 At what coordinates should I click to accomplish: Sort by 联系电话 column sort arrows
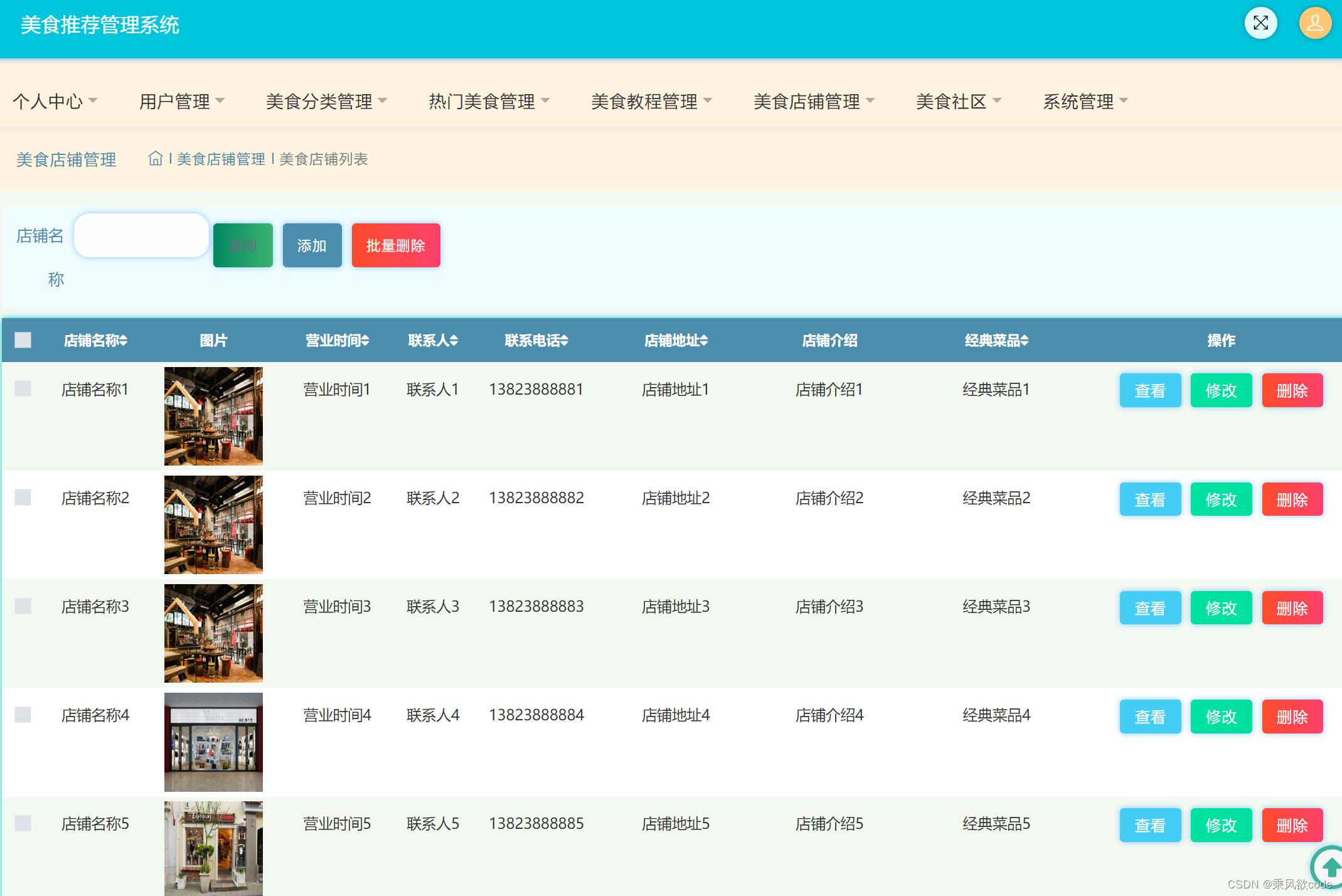click(x=565, y=341)
